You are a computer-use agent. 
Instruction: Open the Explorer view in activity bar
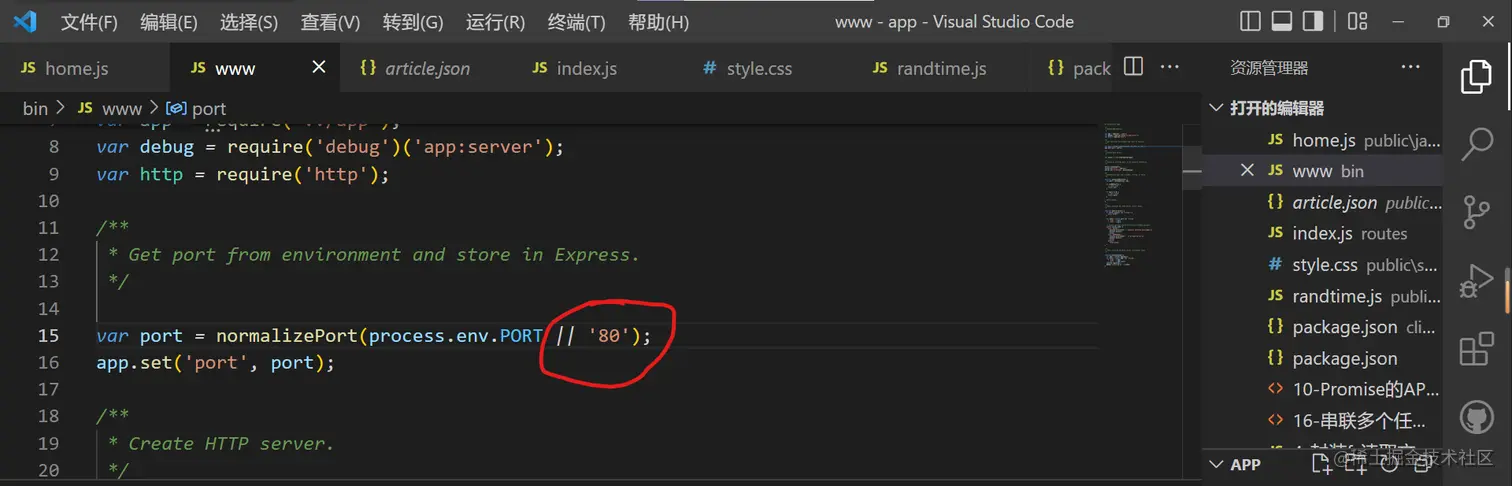click(x=1476, y=77)
